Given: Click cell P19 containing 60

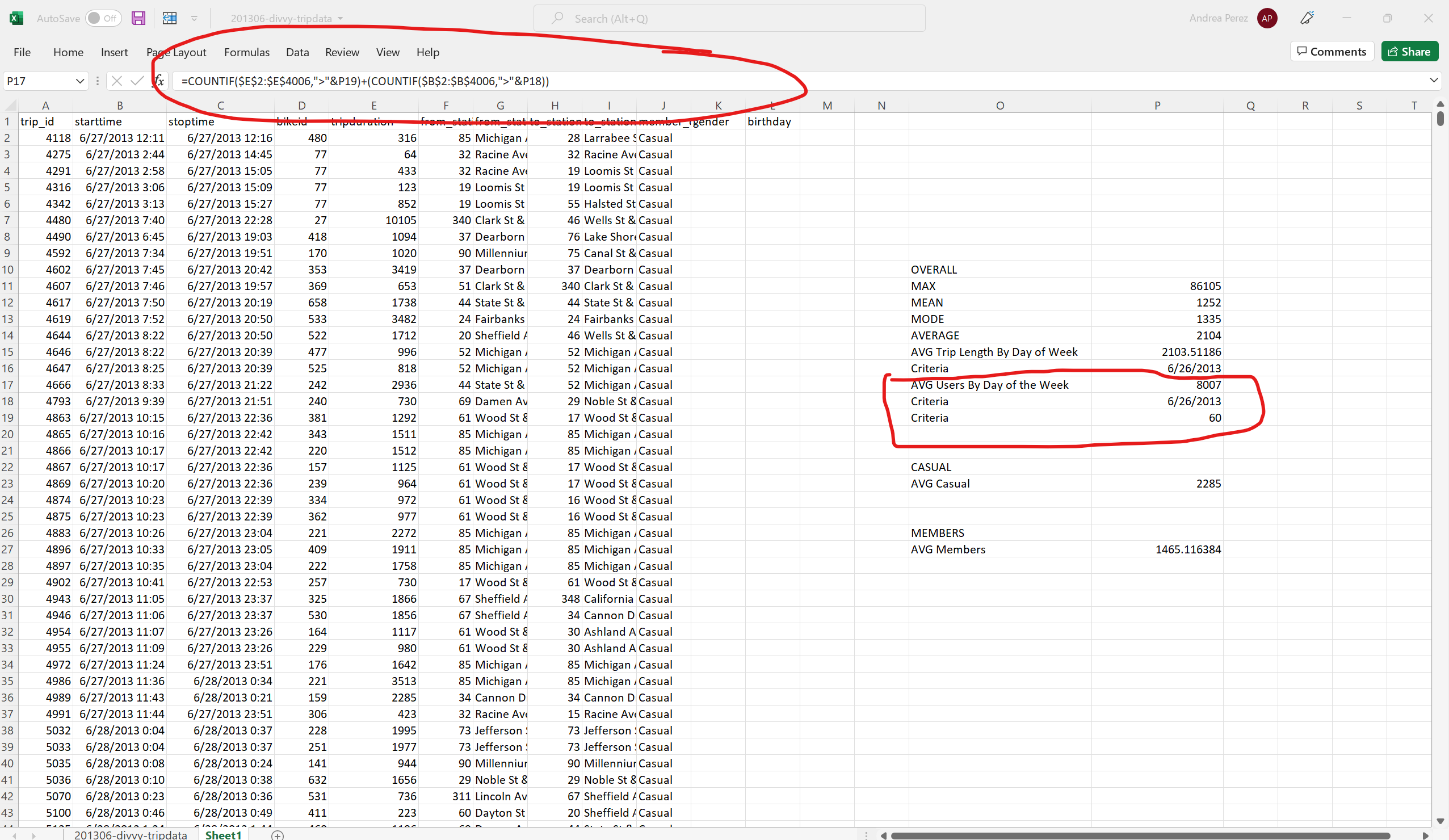Looking at the screenshot, I should tap(1157, 418).
